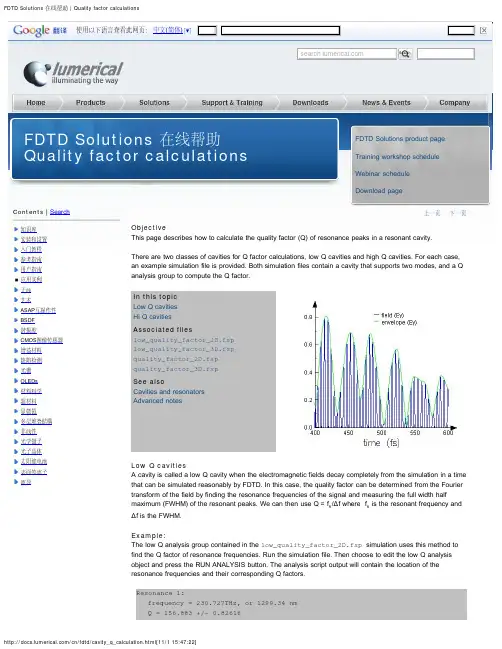Click the search magnifier icon button
This screenshot has height=649, width=502.
pos(405,54)
